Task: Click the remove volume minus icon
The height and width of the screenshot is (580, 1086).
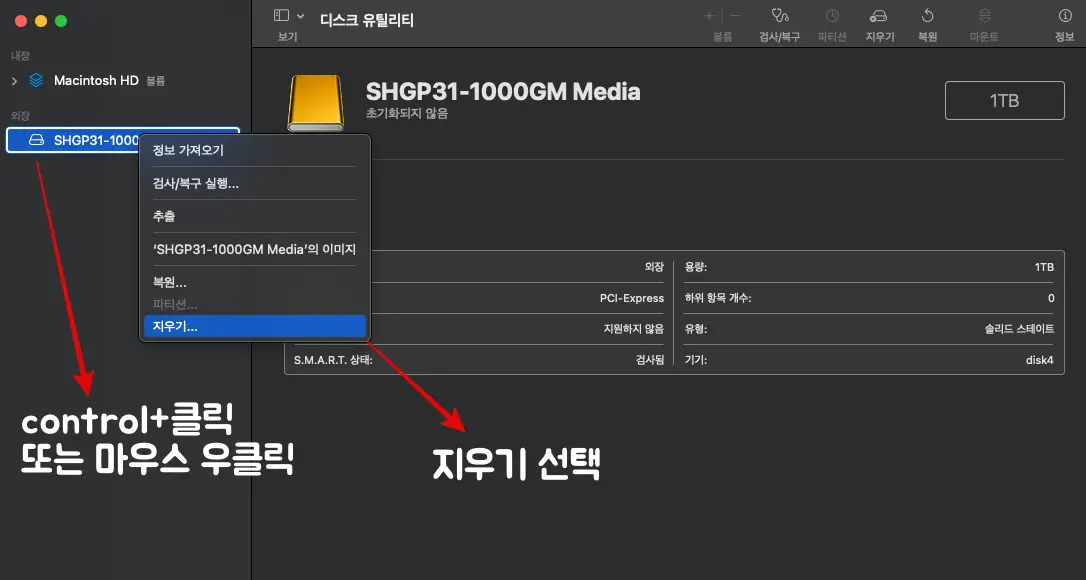Action: pos(735,14)
